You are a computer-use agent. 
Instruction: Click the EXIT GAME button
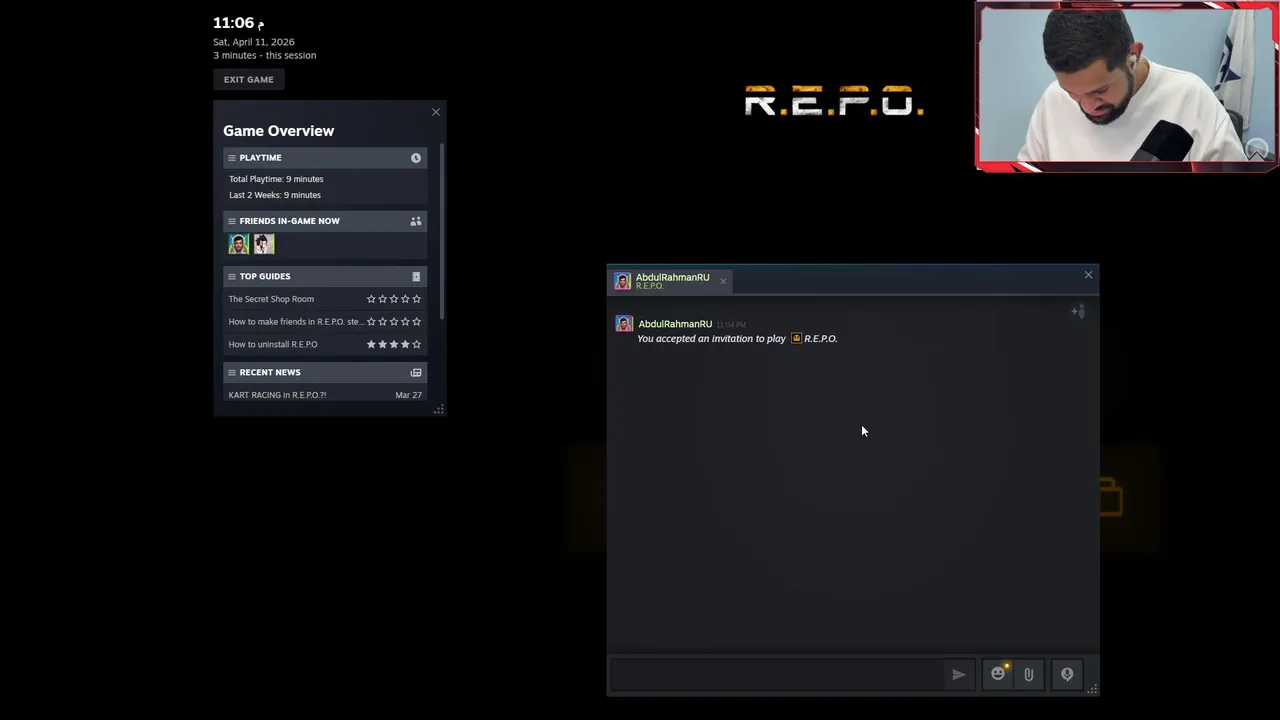[248, 80]
